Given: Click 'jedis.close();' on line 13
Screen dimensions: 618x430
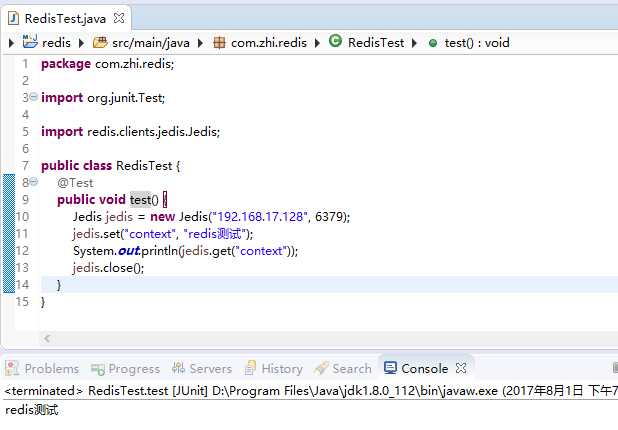Looking at the screenshot, I should pos(109,268).
